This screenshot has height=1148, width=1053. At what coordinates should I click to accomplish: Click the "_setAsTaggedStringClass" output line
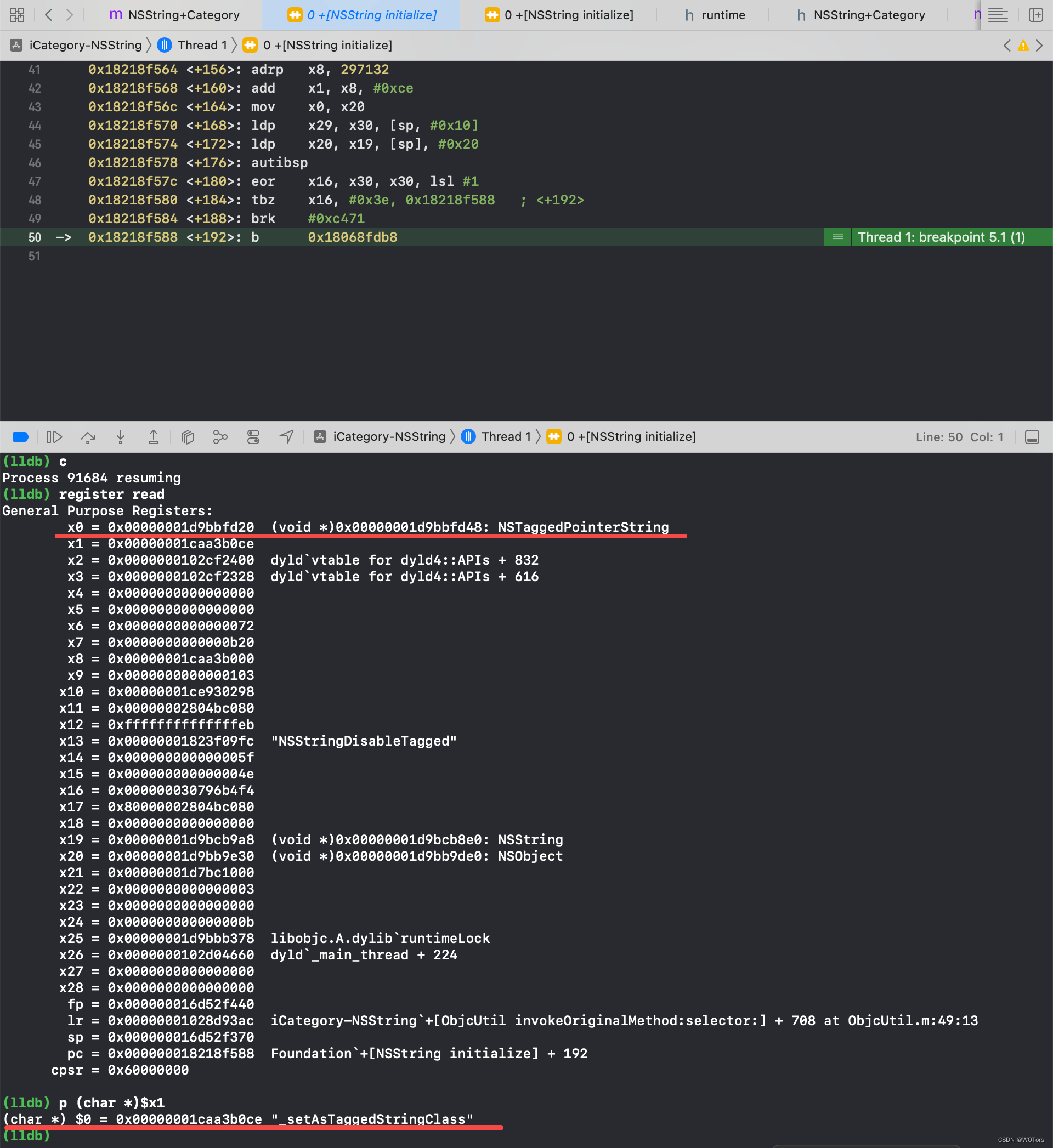(238, 1119)
